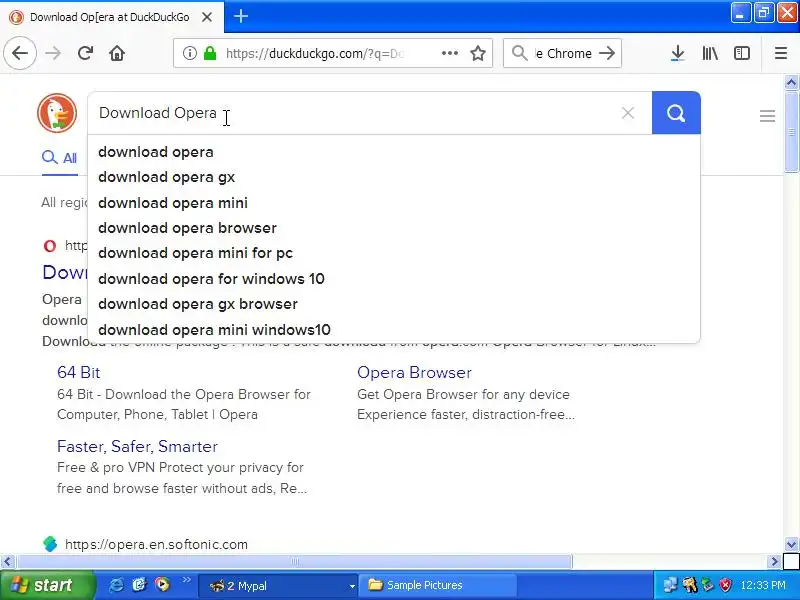The height and width of the screenshot is (600, 800).
Task: Open the DuckDuckGo page side menu
Action: [x=767, y=116]
